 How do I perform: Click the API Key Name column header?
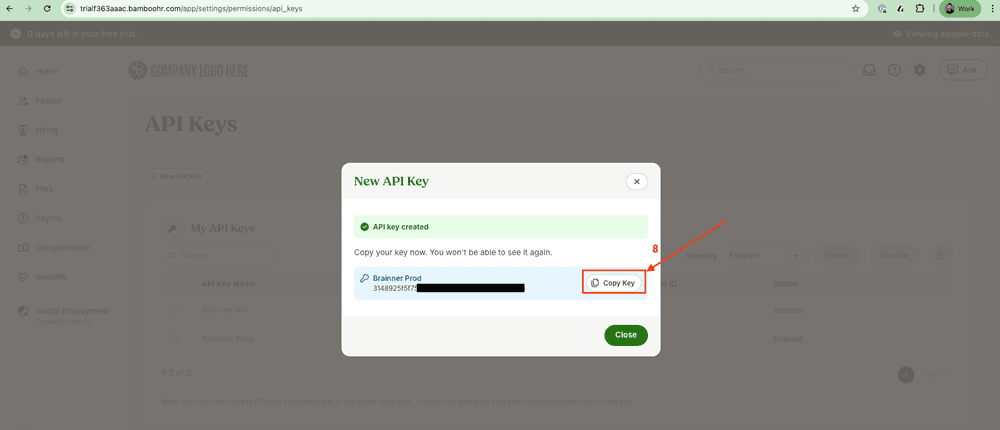pos(228,284)
